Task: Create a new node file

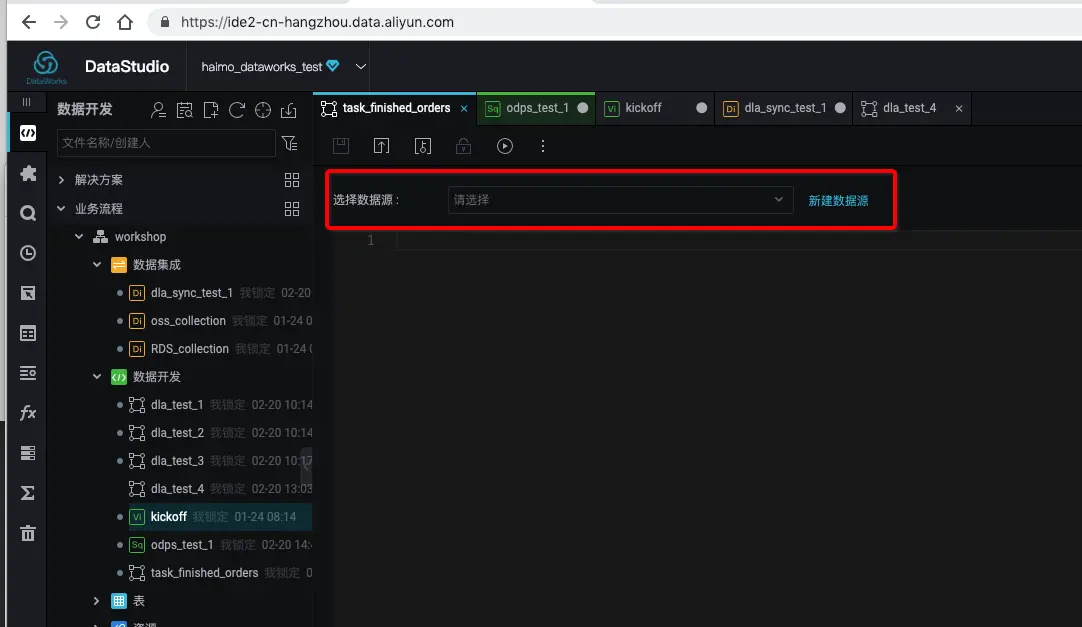Action: [x=208, y=111]
